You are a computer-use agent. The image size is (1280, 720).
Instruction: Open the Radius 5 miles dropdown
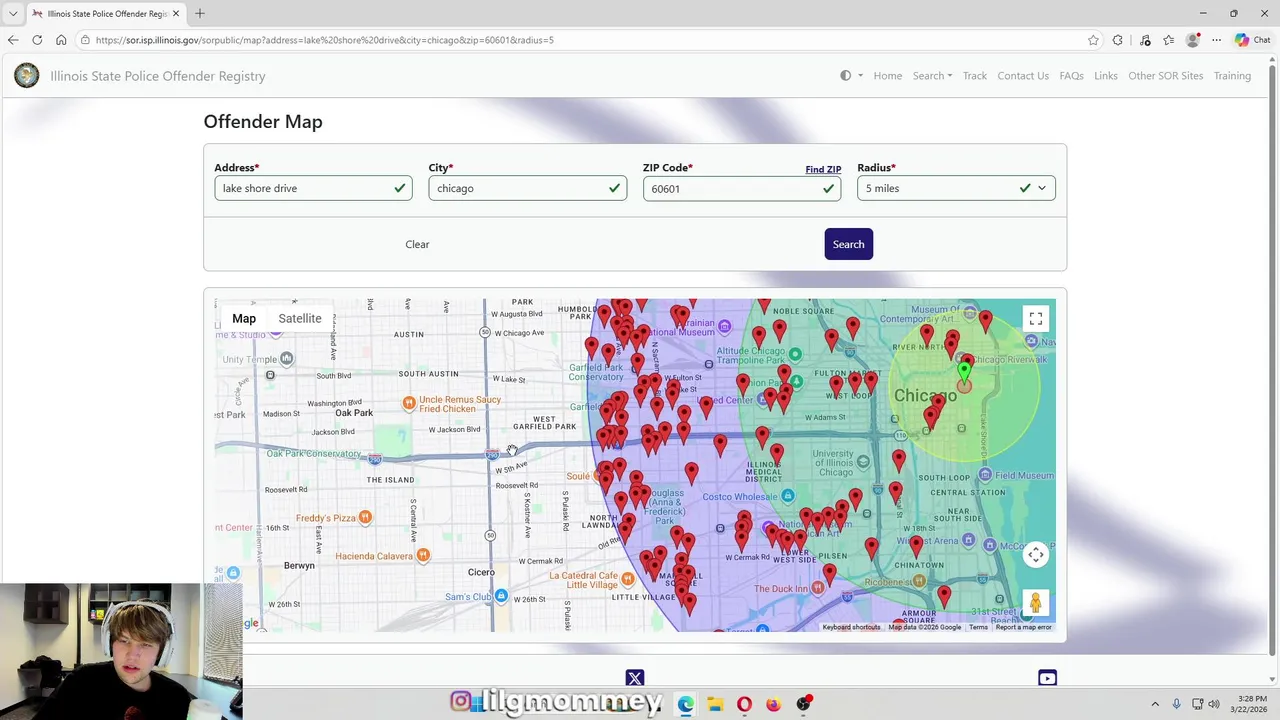[956, 188]
